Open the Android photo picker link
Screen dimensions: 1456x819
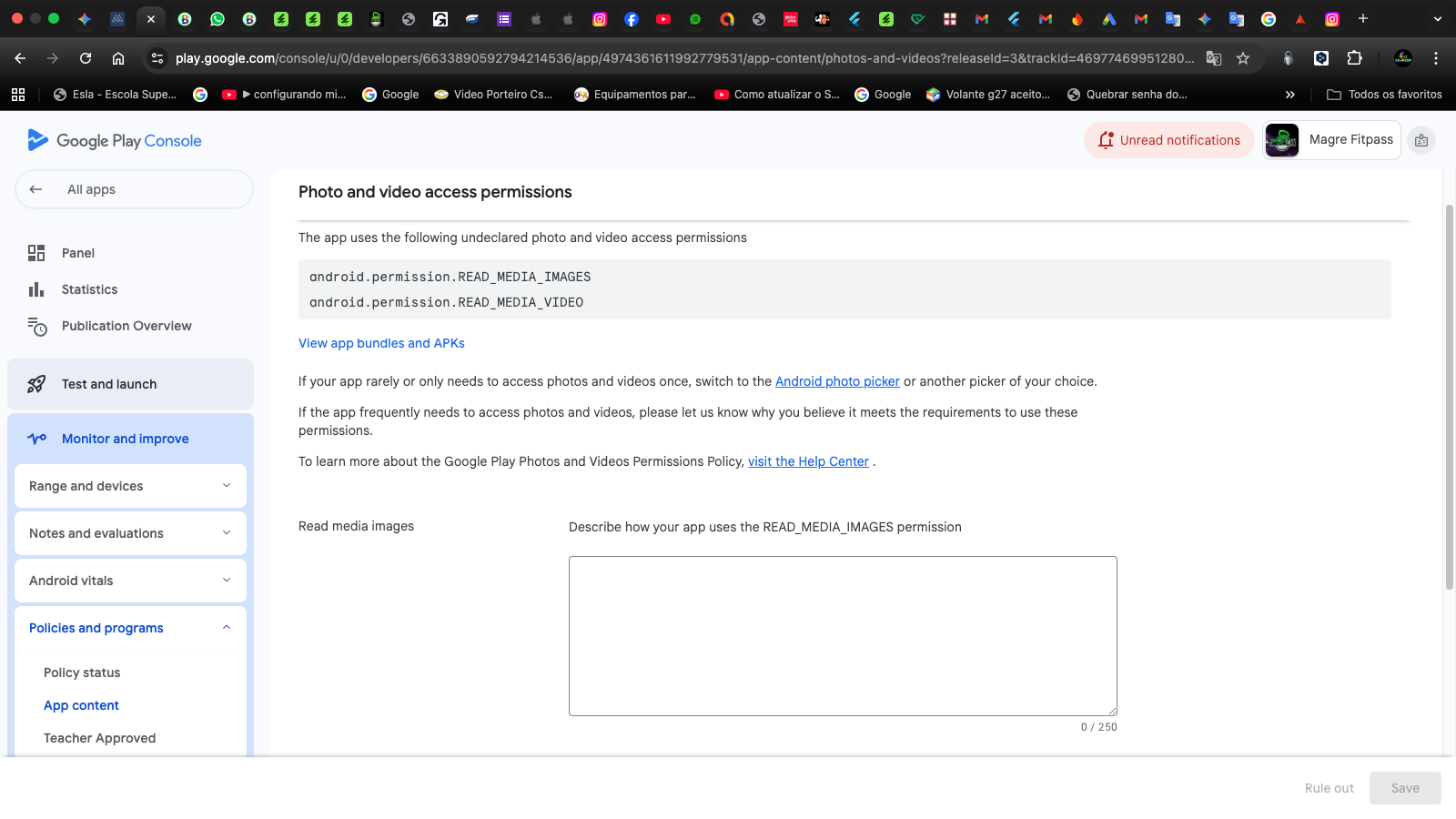click(x=837, y=381)
